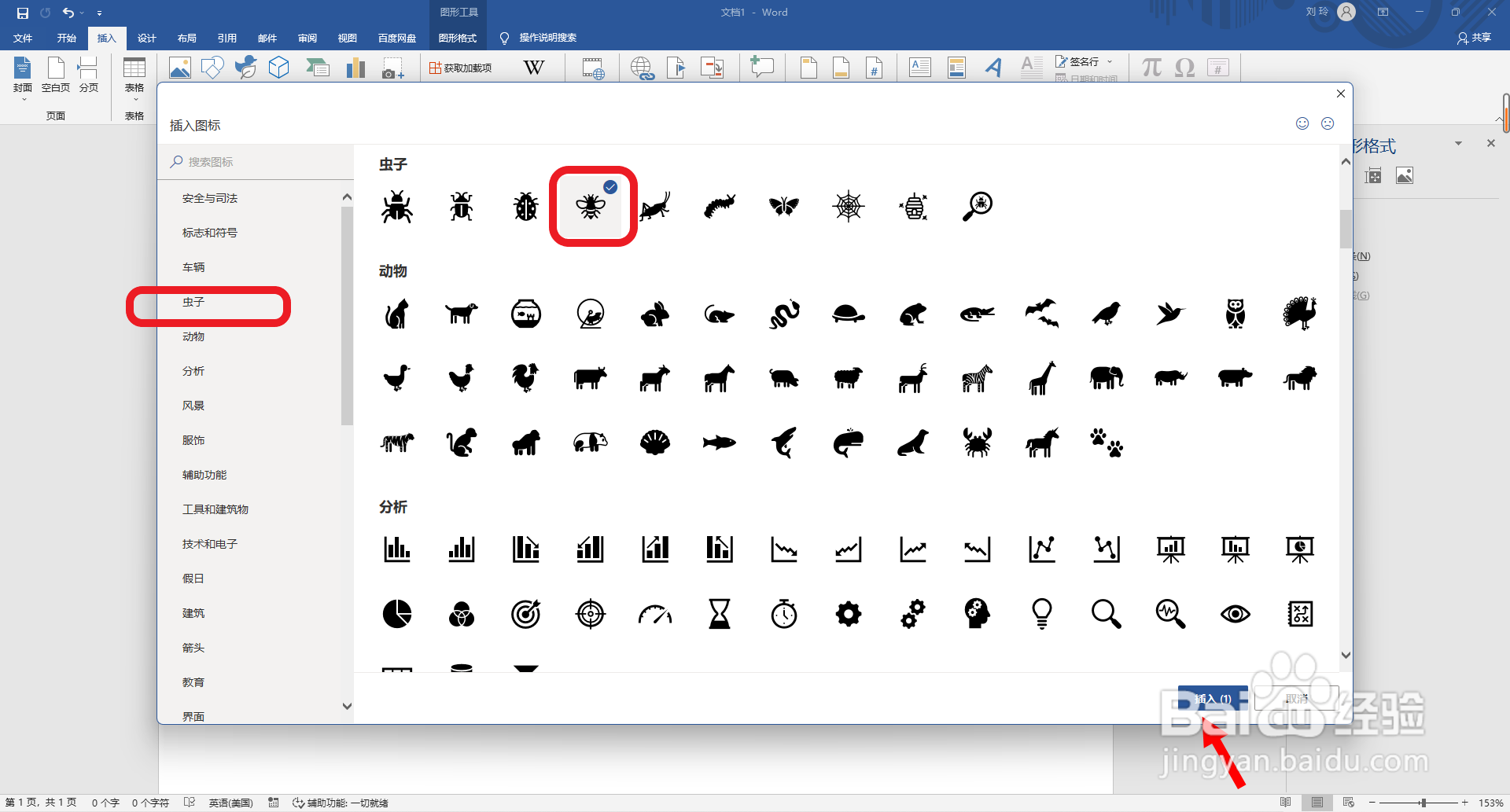The image size is (1510, 812).
Task: Jump to 教育 category
Action: point(193,682)
